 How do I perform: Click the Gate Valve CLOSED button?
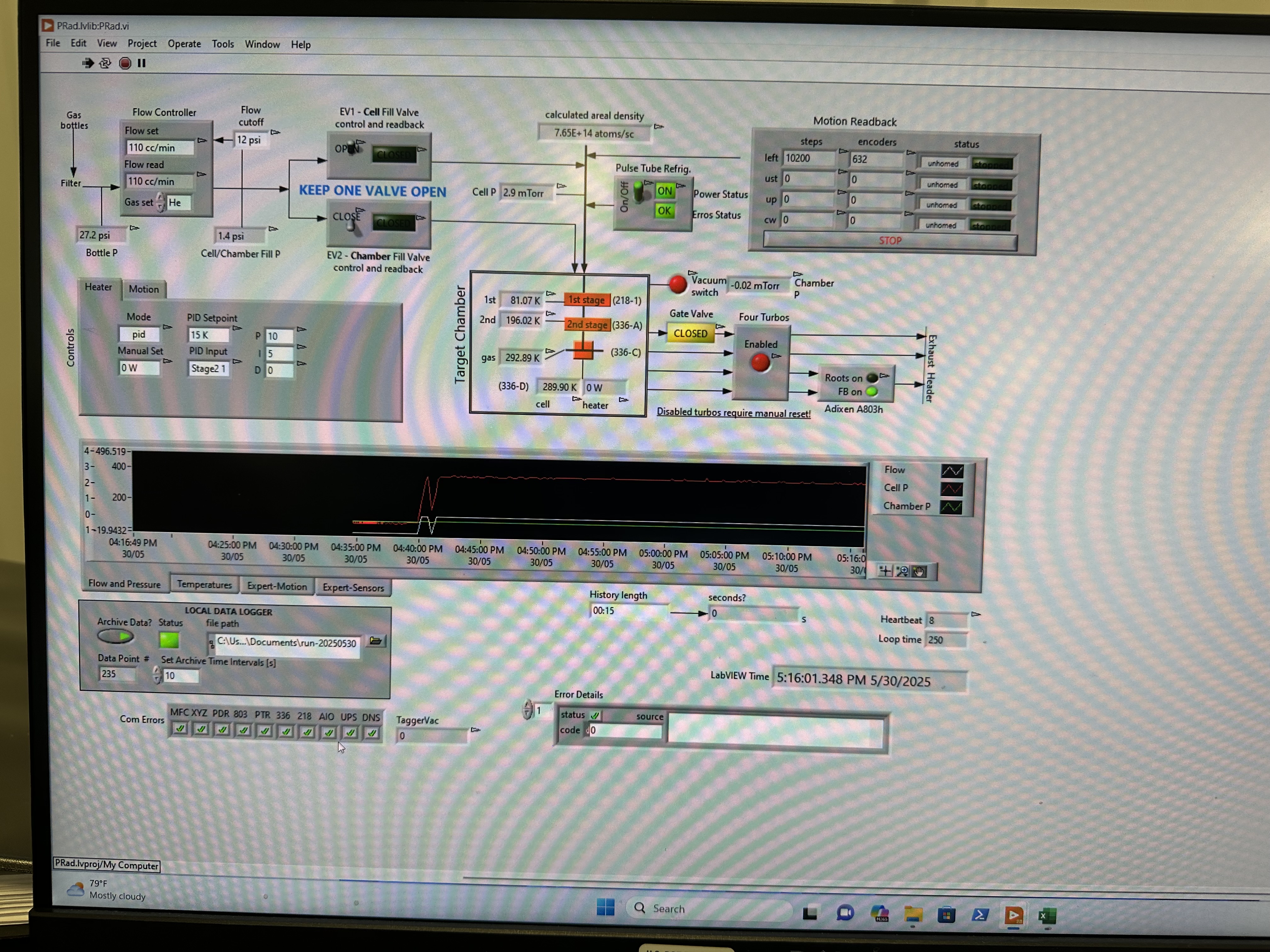[x=690, y=333]
